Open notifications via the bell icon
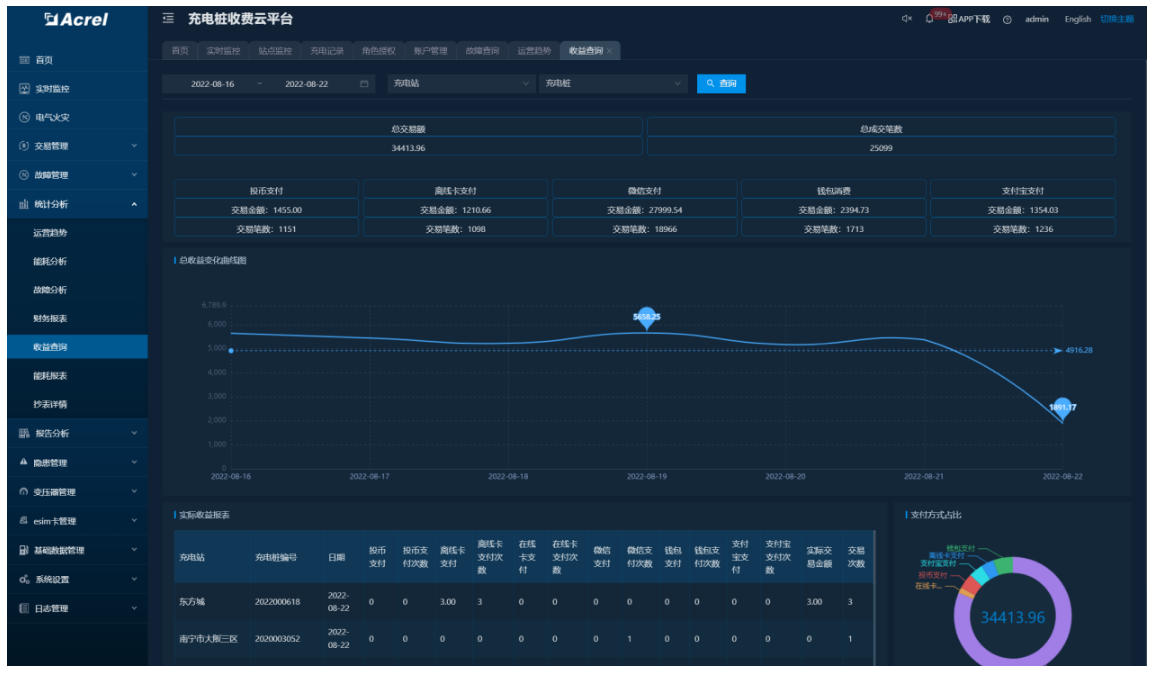1152x674 pixels. pyautogui.click(x=930, y=19)
